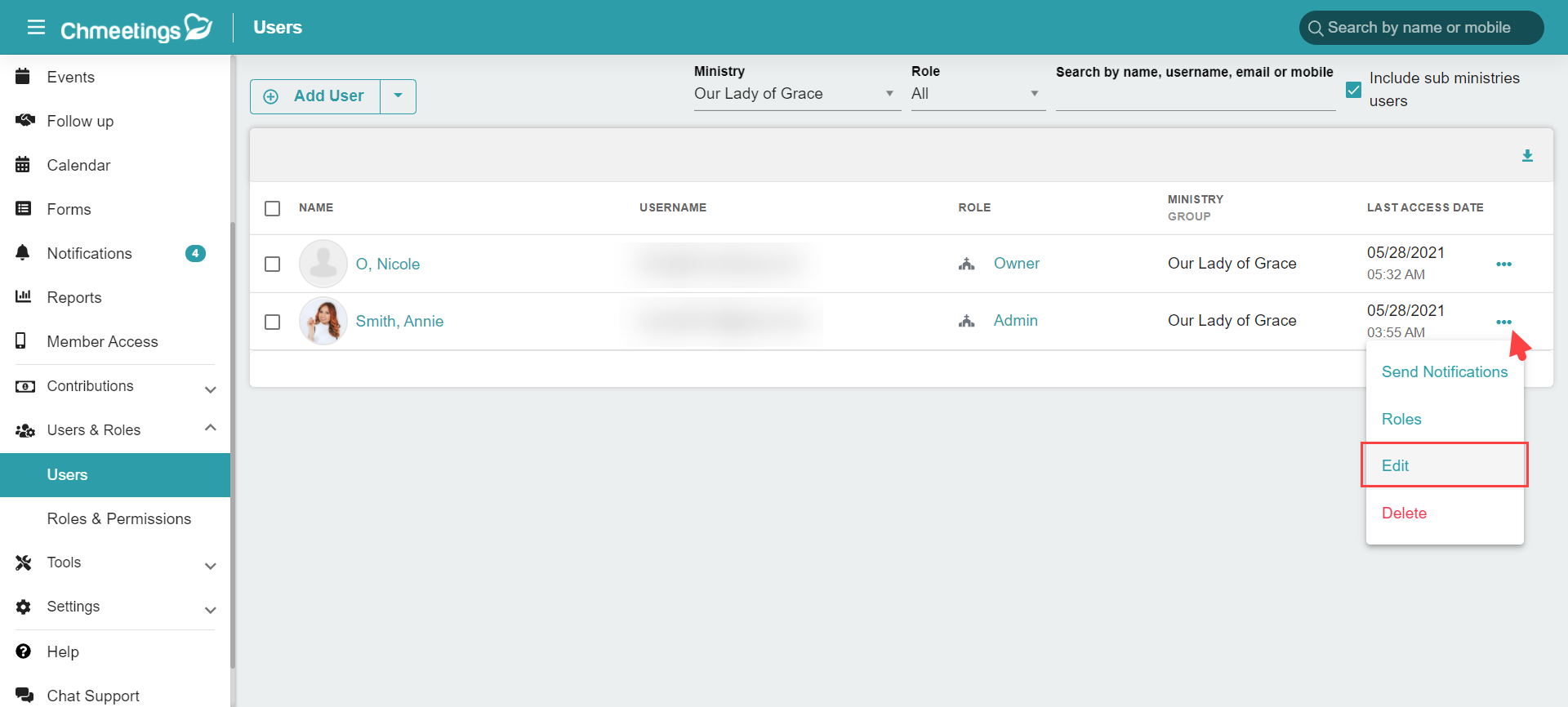
Task: Tick the checkbox for Smith, Annie
Action: 273,322
